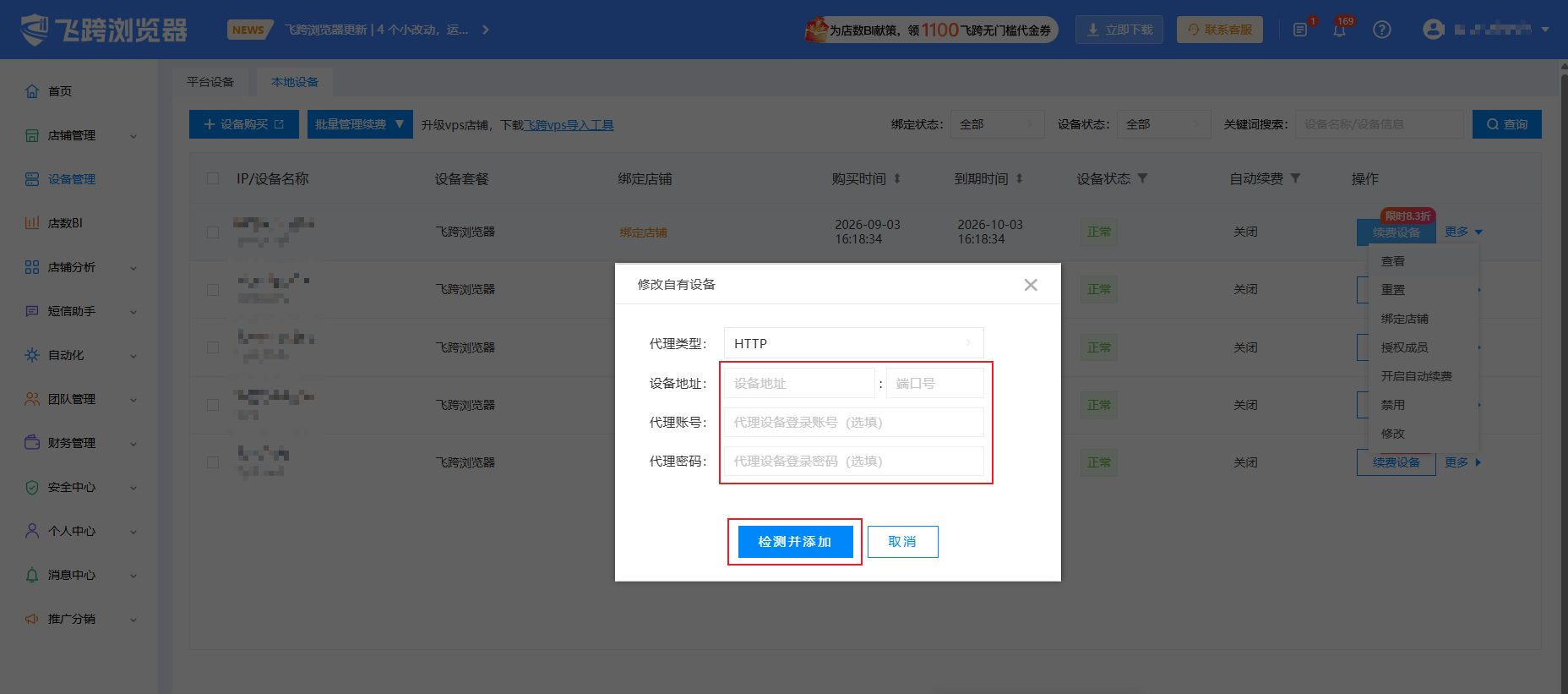Open the help question mark icon
This screenshot has height=694, width=1568.
(x=1382, y=30)
